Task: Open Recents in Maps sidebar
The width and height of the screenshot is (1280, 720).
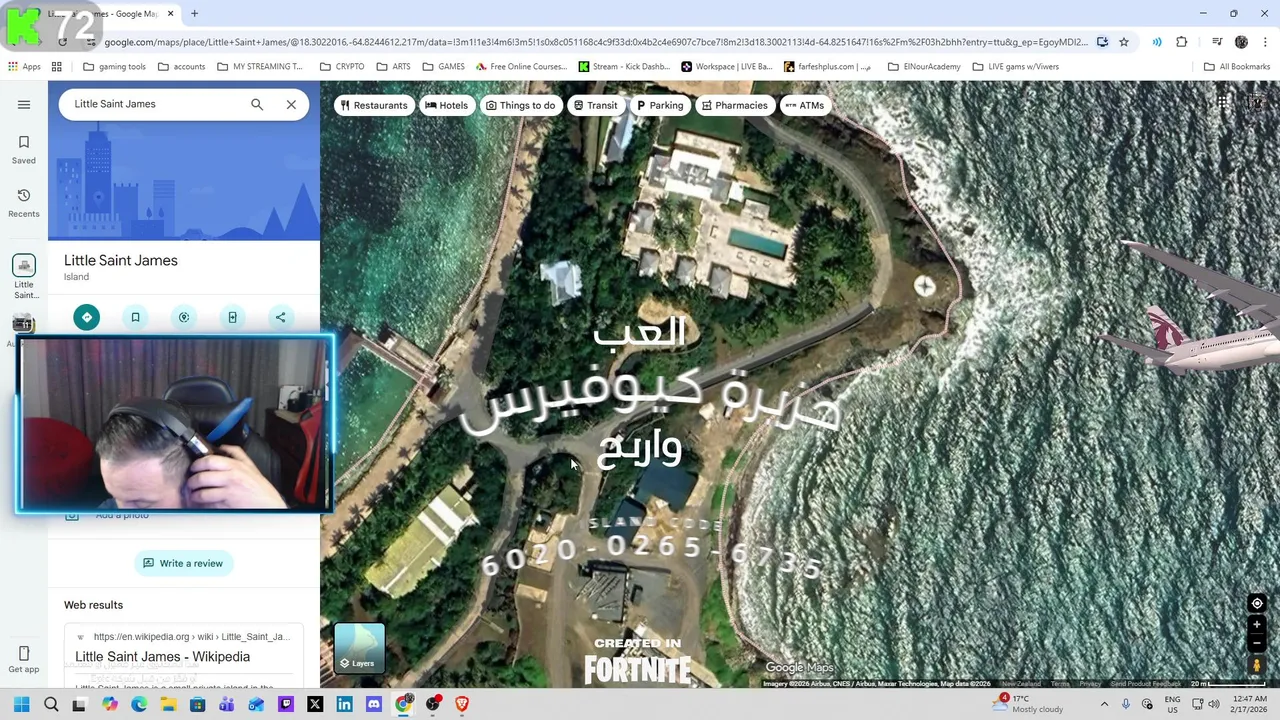Action: pyautogui.click(x=24, y=202)
